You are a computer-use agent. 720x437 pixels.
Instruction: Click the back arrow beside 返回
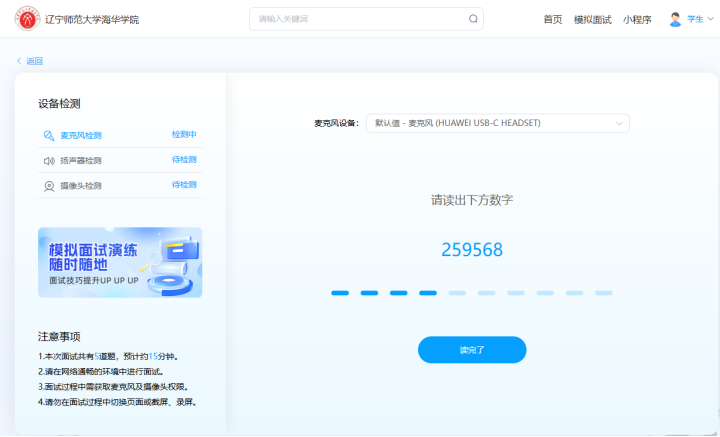pos(19,61)
